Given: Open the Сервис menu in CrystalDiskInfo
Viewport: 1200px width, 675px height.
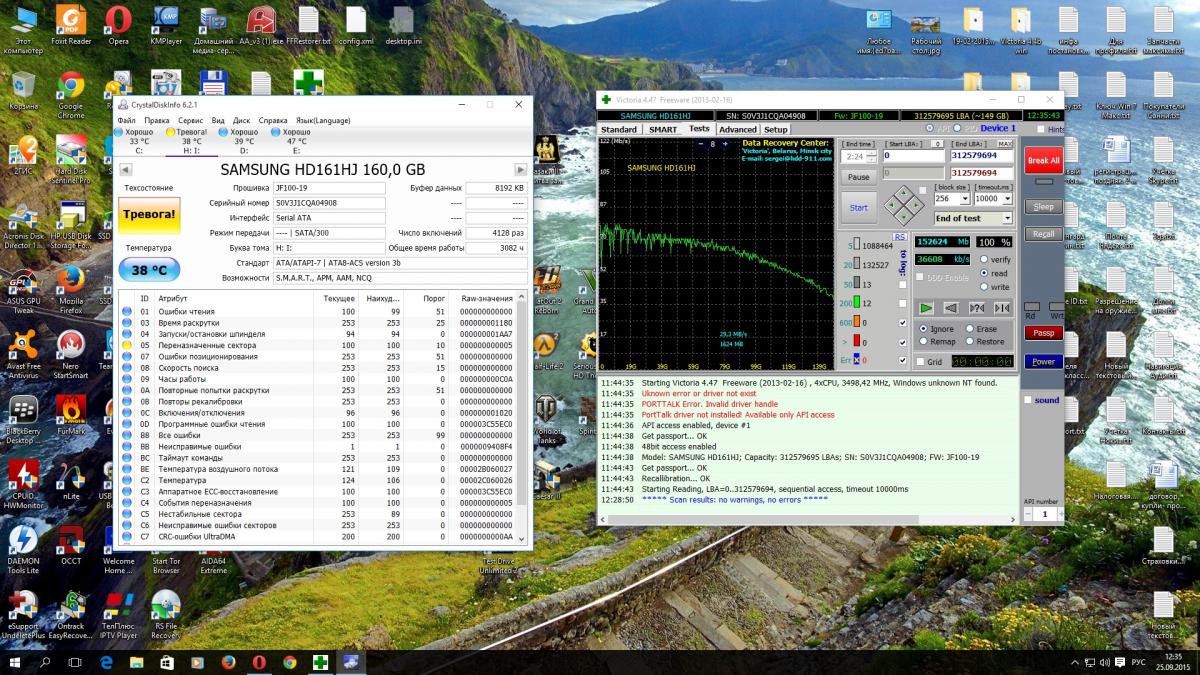Looking at the screenshot, I should (190, 120).
